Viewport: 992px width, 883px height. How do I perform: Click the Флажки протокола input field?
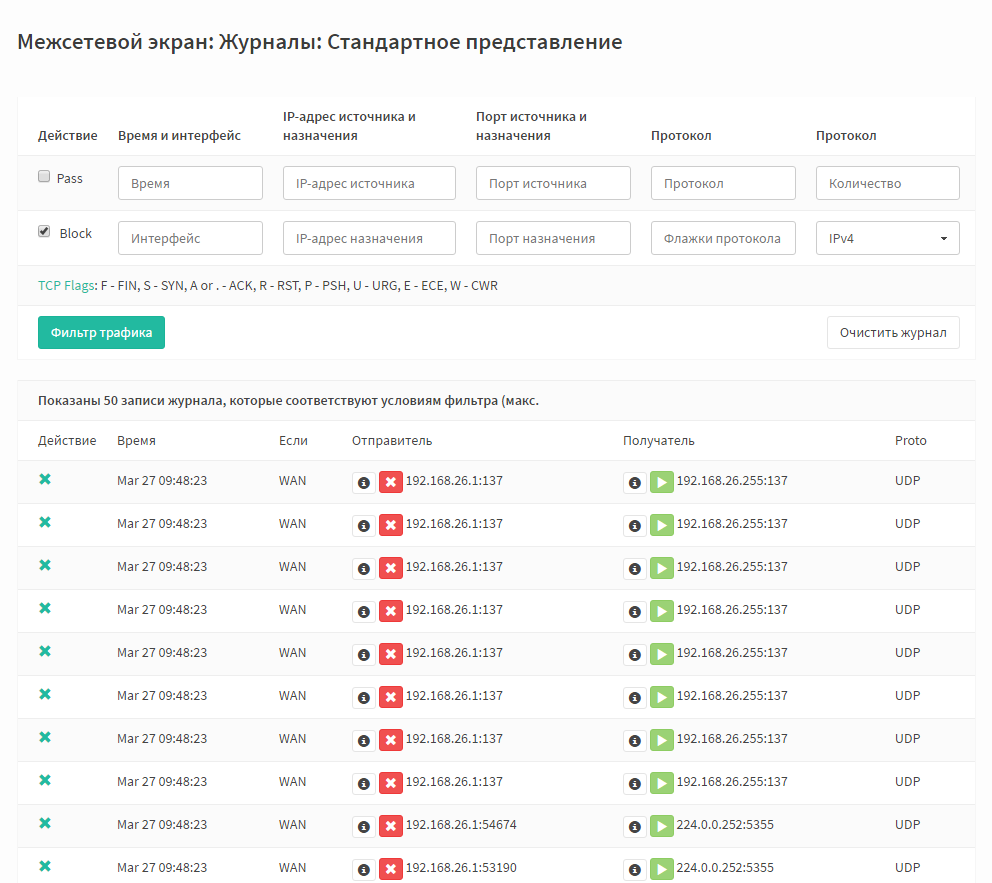click(723, 238)
